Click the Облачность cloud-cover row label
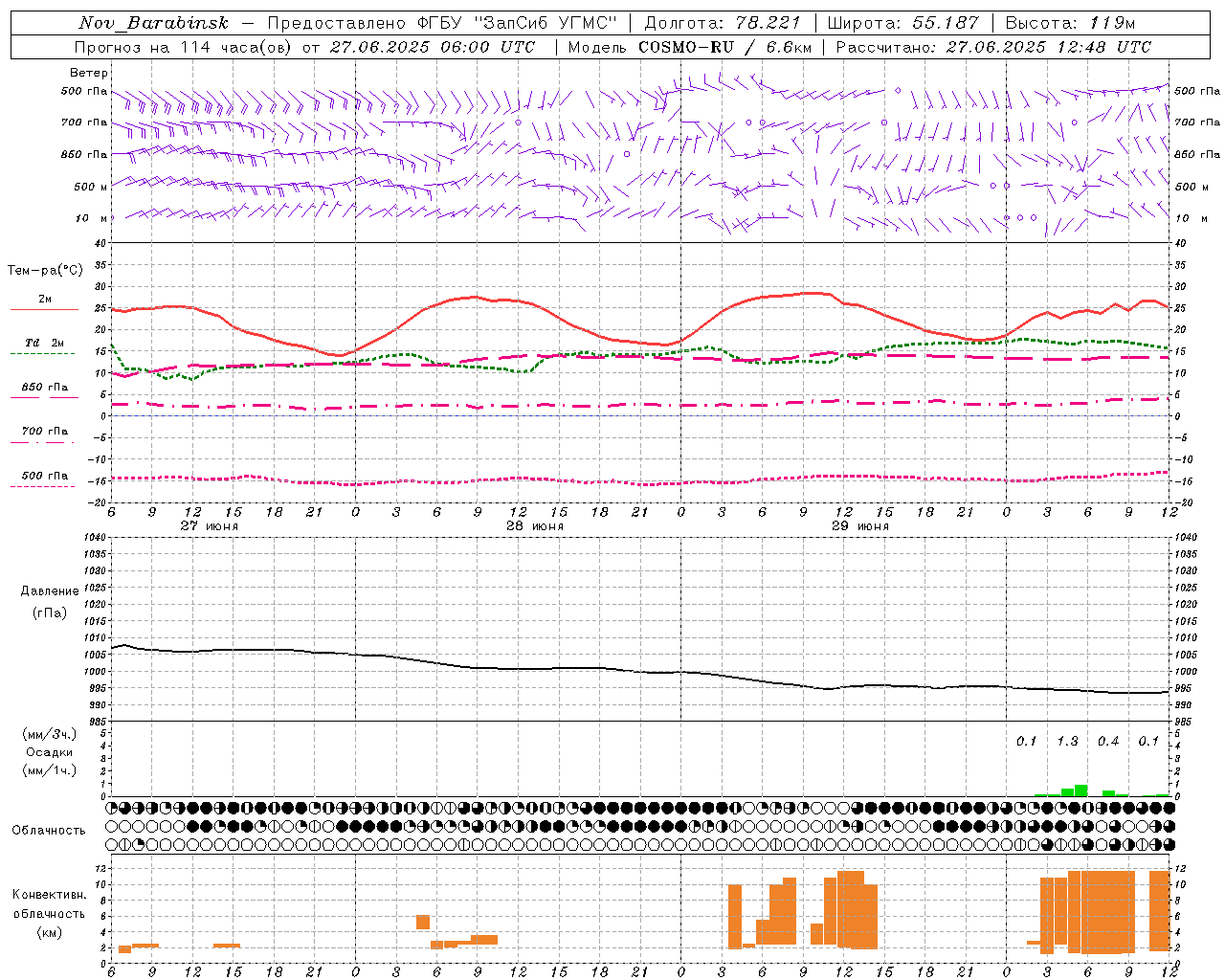The width and height of the screenshot is (1225, 980). pyautogui.click(x=49, y=831)
